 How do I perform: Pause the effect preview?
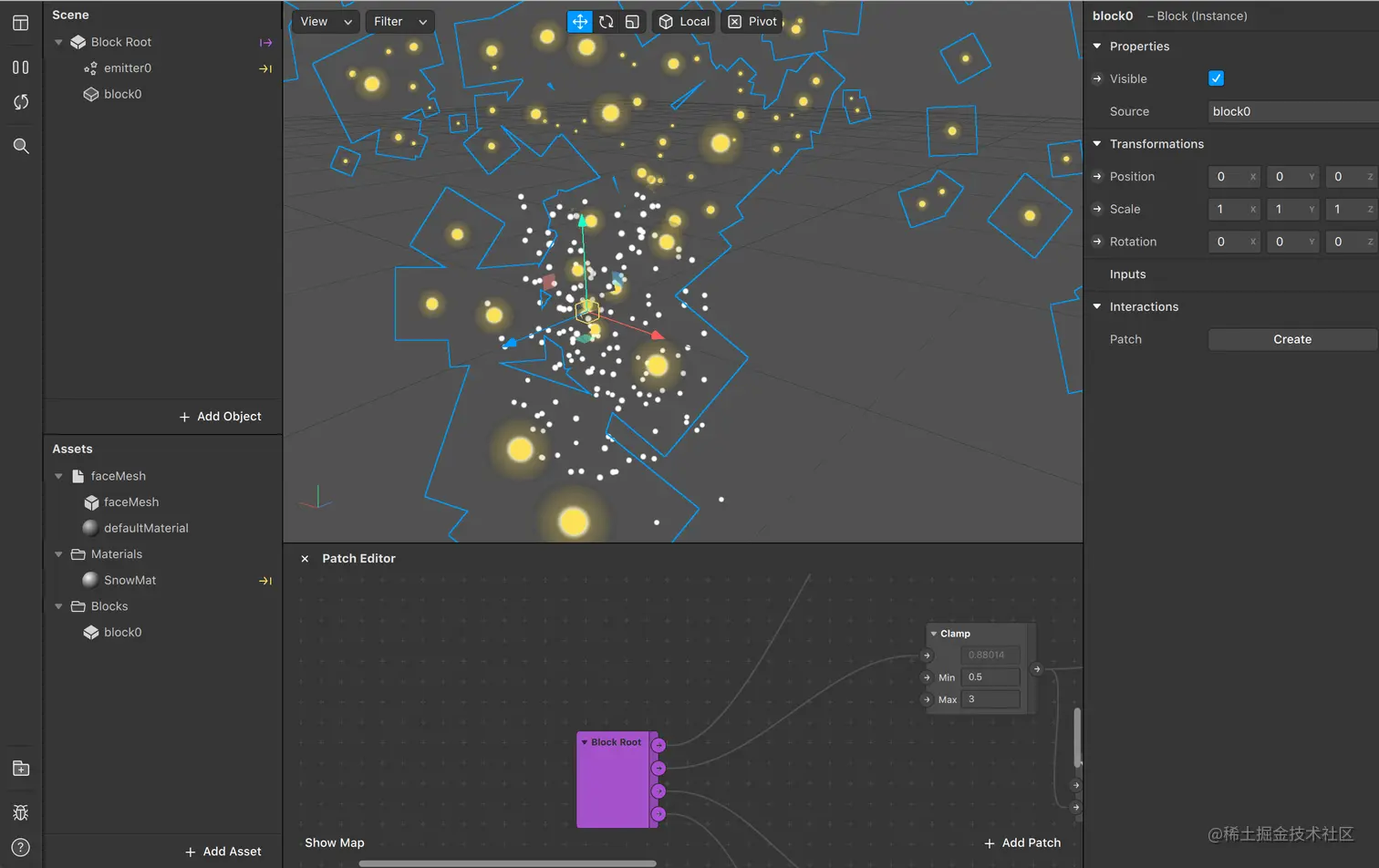coord(21,67)
